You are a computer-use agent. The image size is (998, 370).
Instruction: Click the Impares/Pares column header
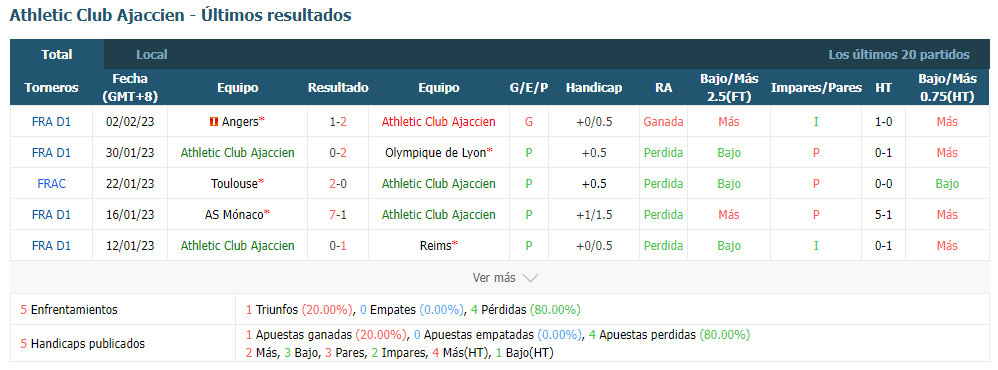tap(816, 88)
